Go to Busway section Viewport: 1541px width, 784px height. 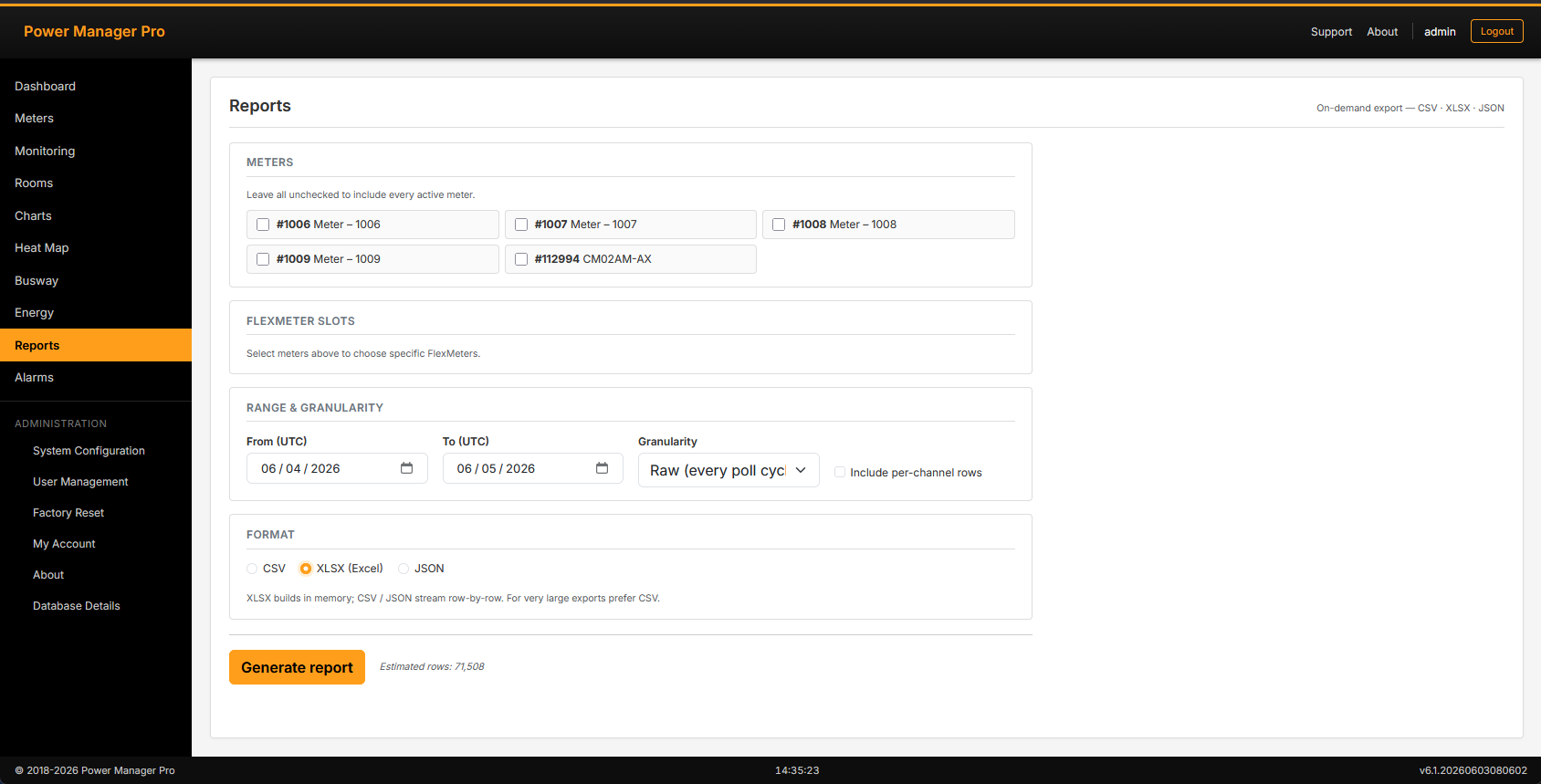(96, 280)
